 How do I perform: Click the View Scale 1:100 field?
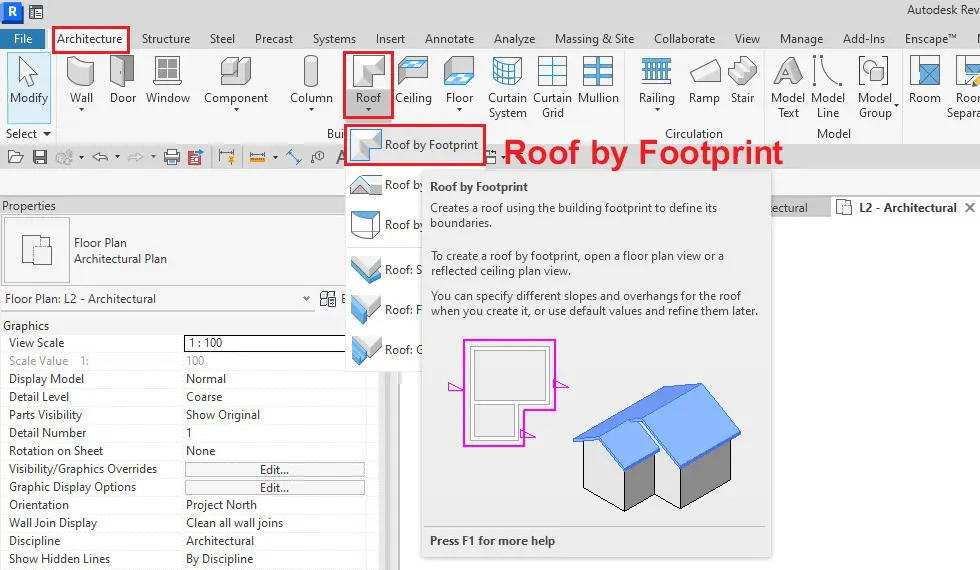[x=264, y=342]
